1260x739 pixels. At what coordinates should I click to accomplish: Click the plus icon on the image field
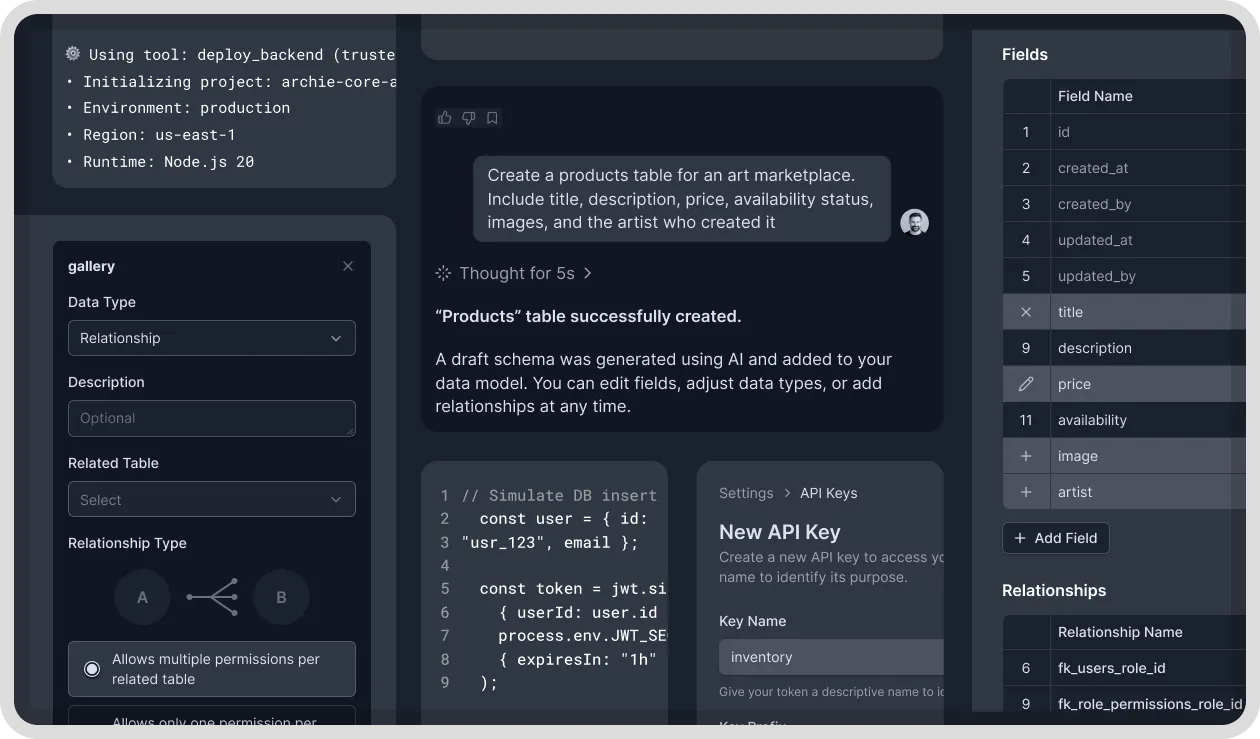click(x=1026, y=456)
